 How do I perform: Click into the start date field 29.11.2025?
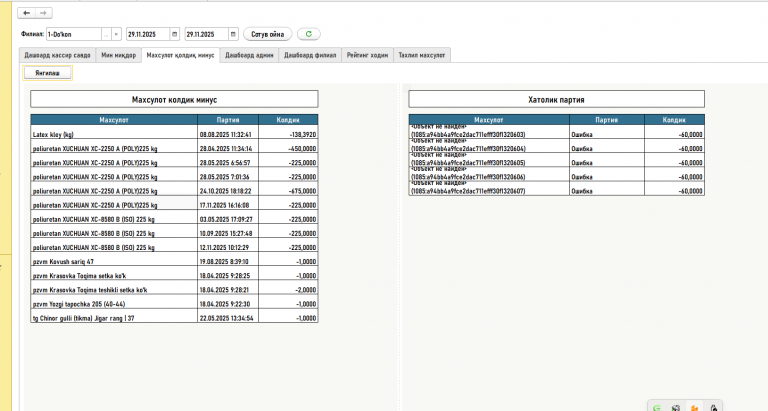point(148,34)
